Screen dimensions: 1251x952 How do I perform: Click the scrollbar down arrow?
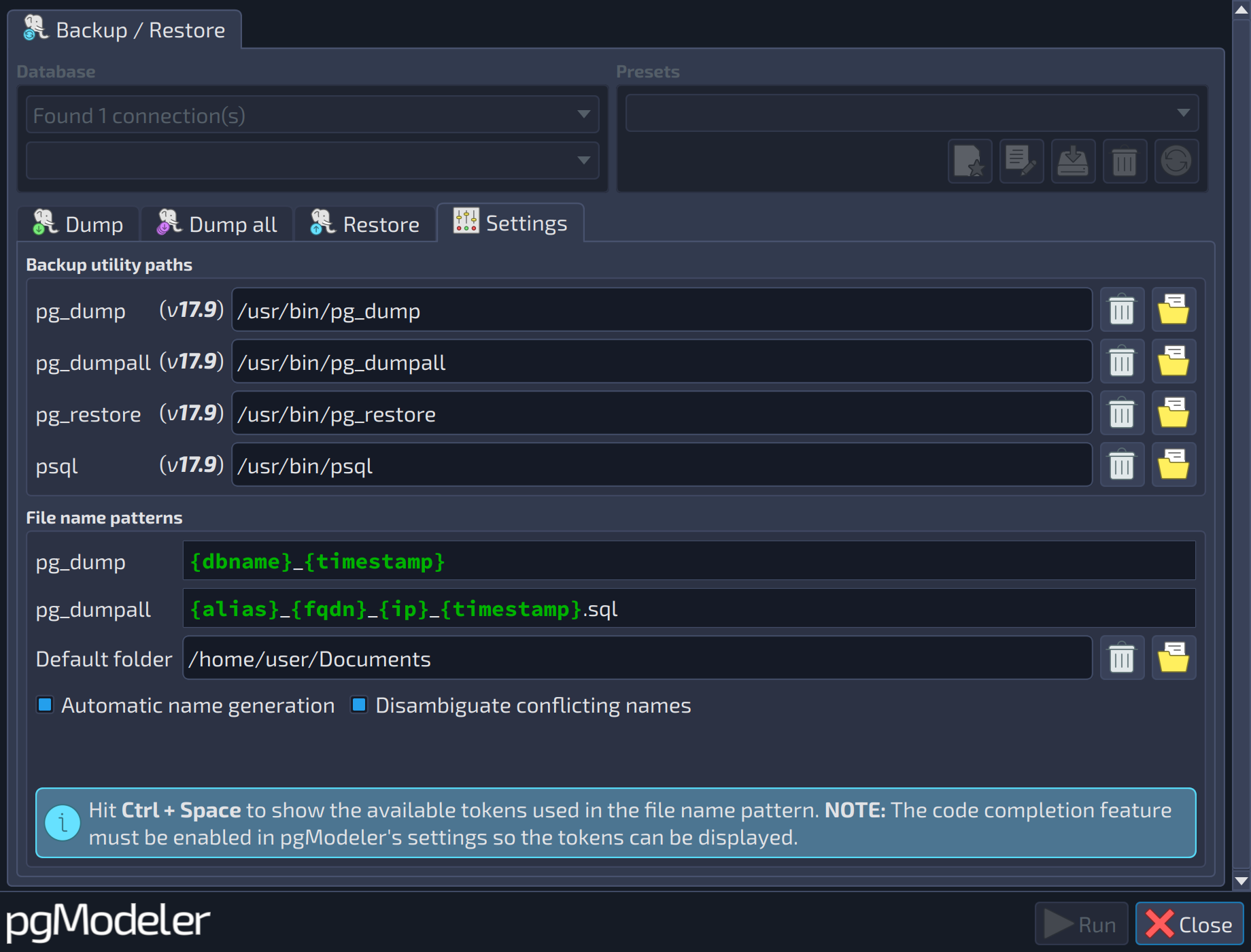click(1241, 881)
